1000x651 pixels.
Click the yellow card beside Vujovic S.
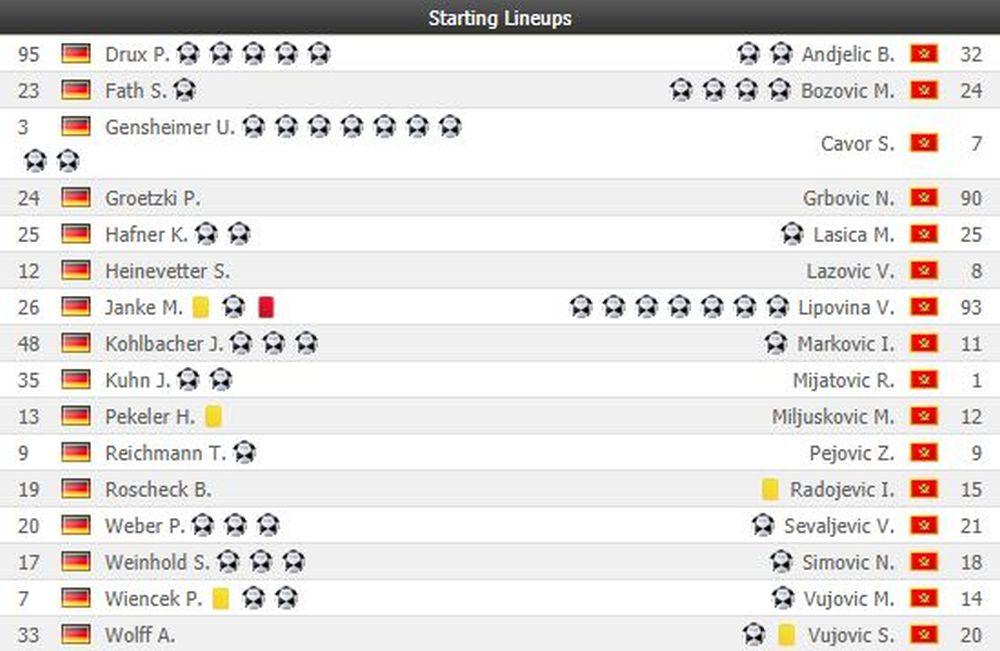[786, 634]
